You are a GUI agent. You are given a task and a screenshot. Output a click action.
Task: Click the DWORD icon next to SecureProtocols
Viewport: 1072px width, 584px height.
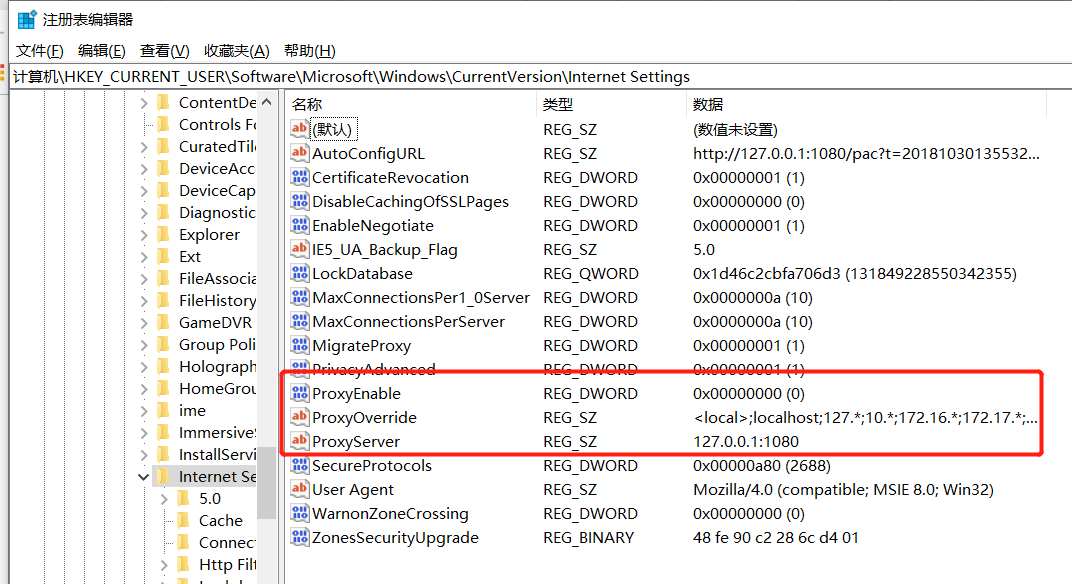(x=300, y=465)
